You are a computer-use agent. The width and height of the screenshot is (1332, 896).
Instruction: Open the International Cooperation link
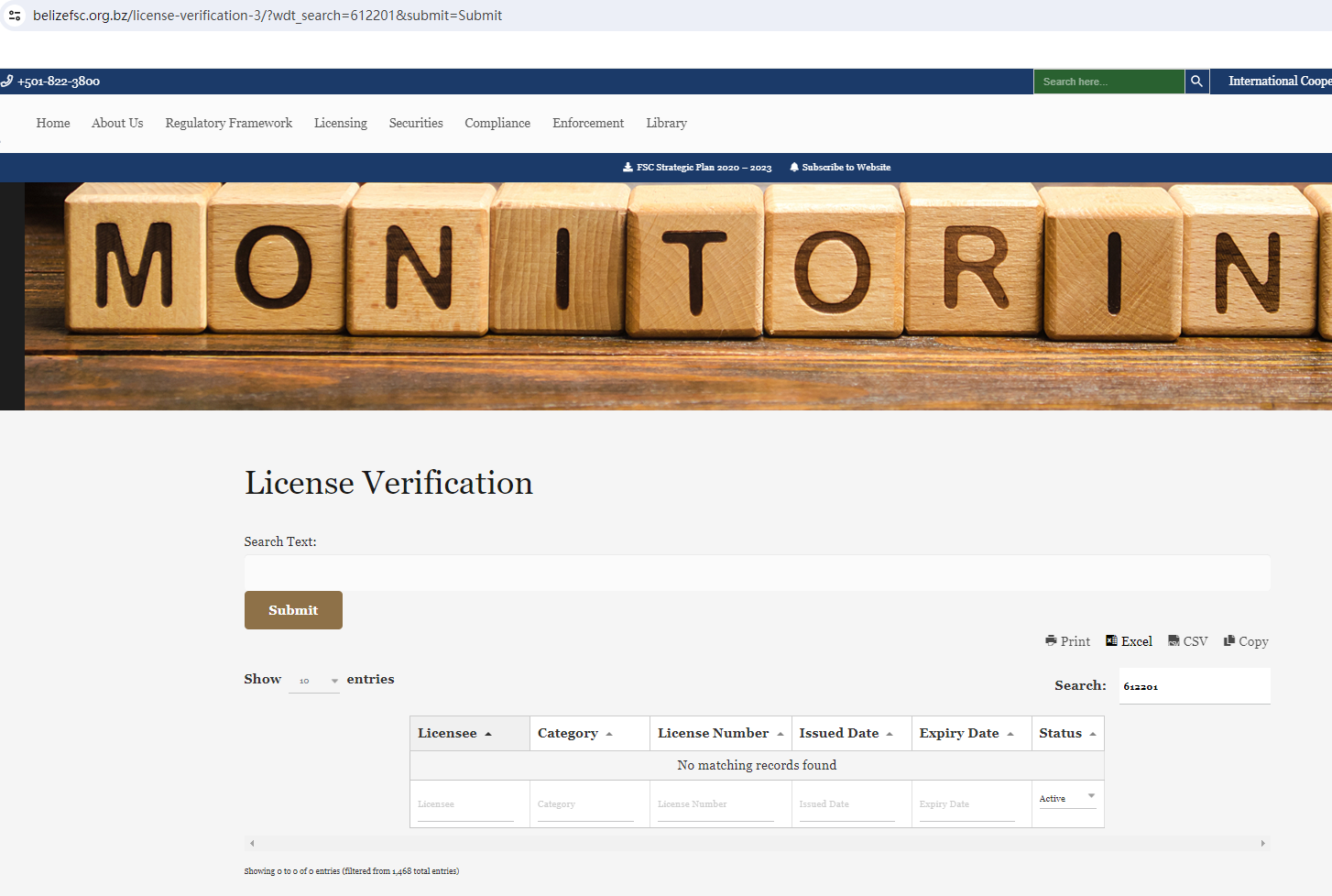click(1280, 82)
